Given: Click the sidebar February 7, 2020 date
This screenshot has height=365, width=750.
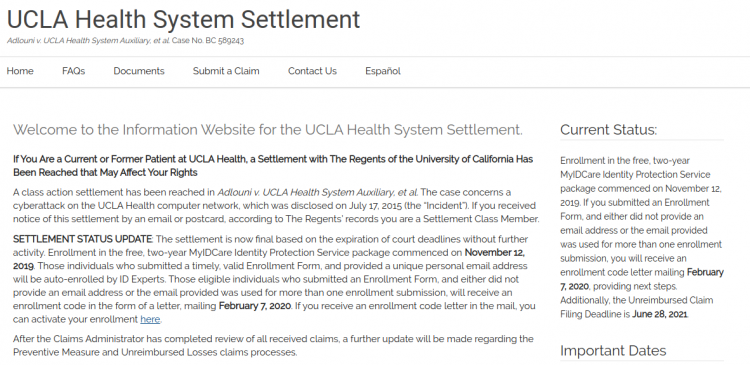Looking at the screenshot, I should [x=642, y=279].
